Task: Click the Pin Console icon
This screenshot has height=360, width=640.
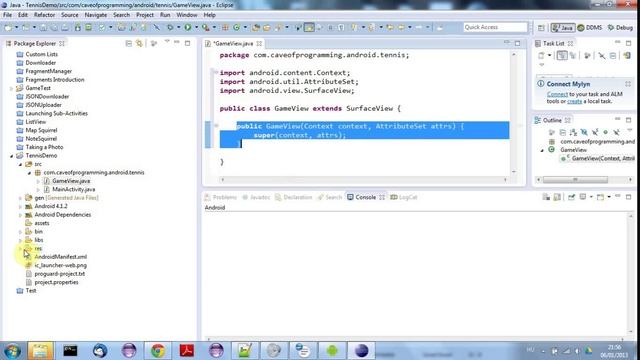Action: [571, 197]
